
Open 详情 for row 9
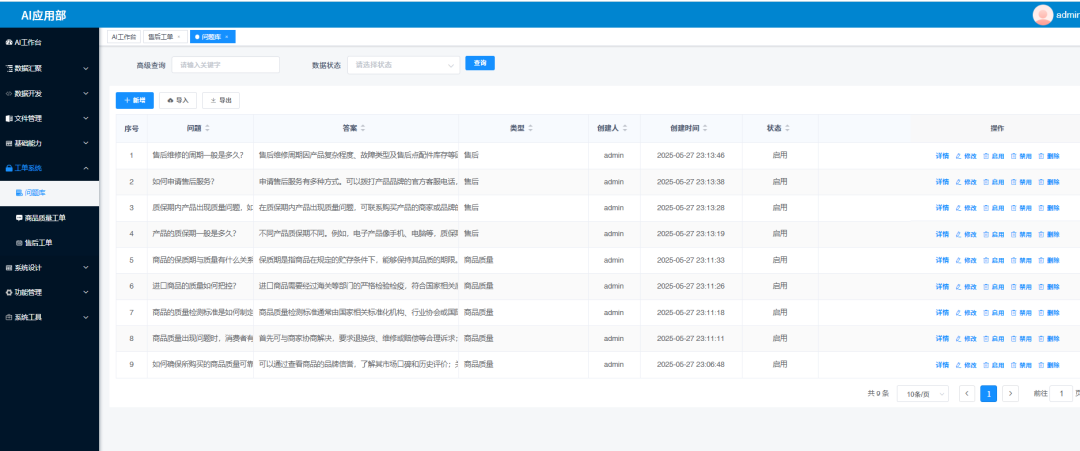[x=942, y=365]
